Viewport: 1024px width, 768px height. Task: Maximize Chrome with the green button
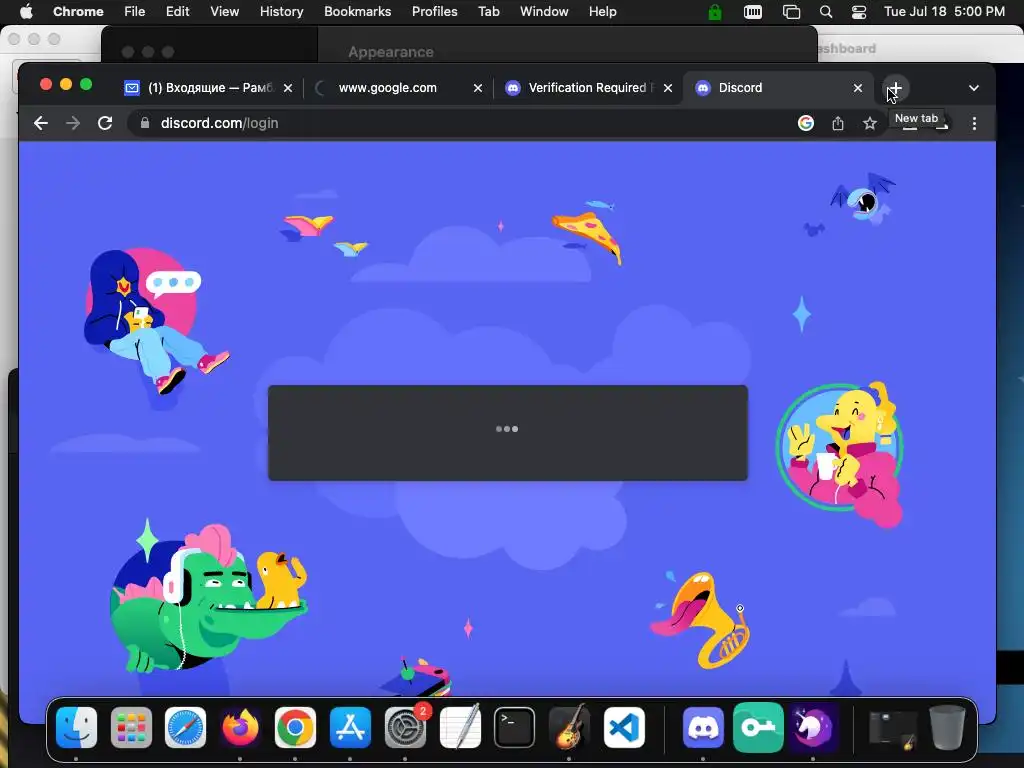coord(86,84)
